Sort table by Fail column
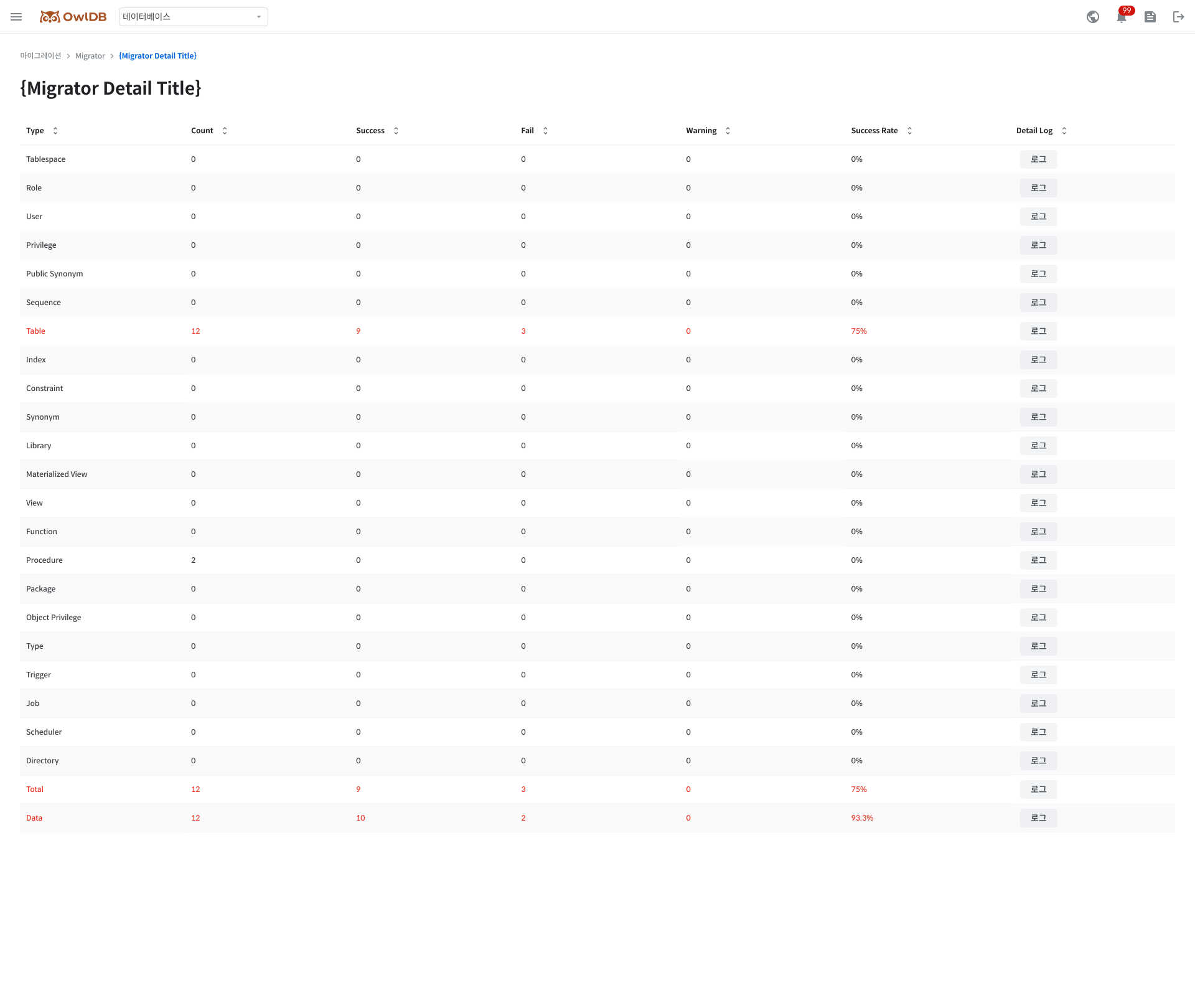Image resolution: width=1195 pixels, height=1008 pixels. click(545, 131)
